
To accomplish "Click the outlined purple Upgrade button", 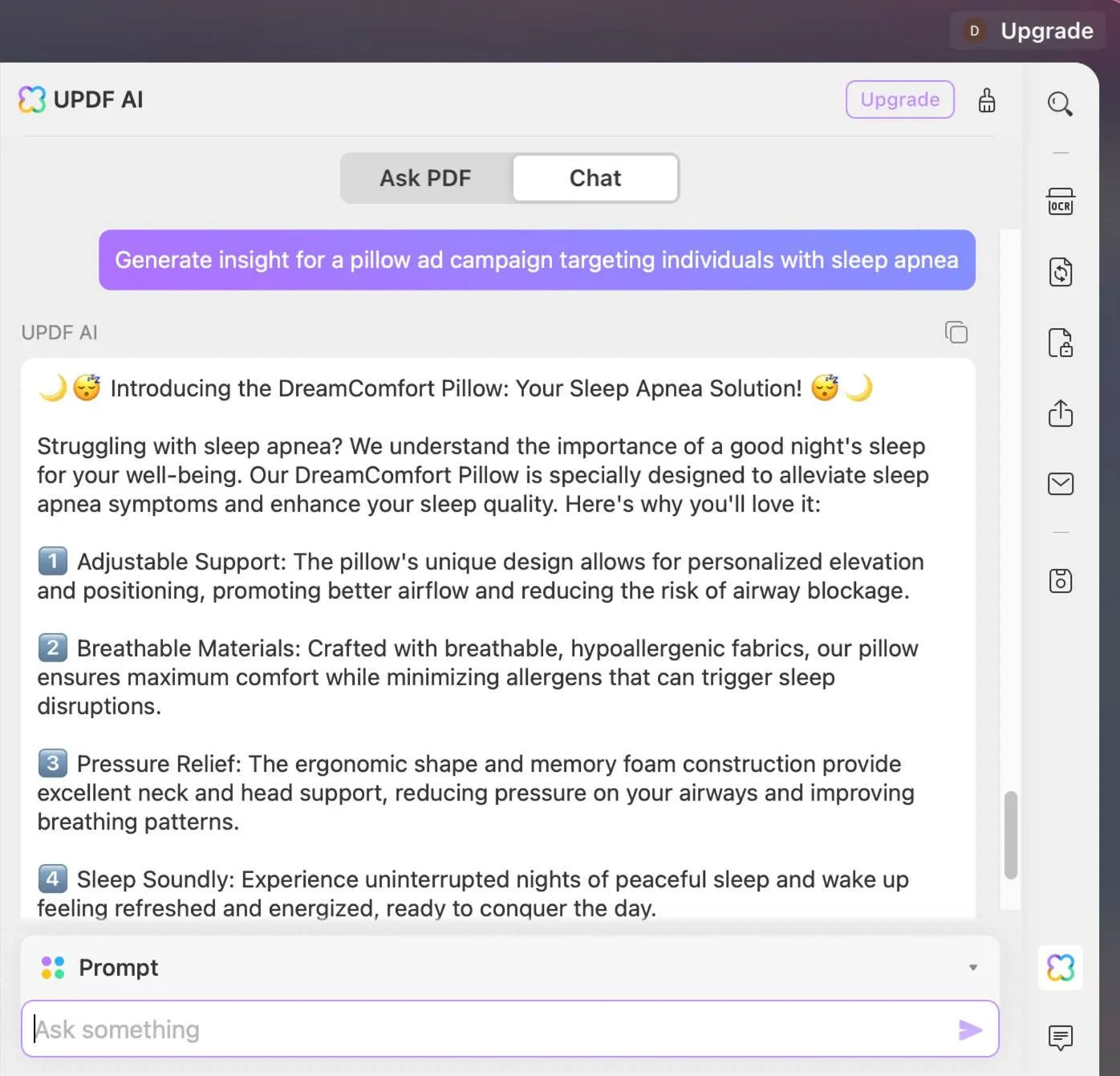I will coord(899,99).
